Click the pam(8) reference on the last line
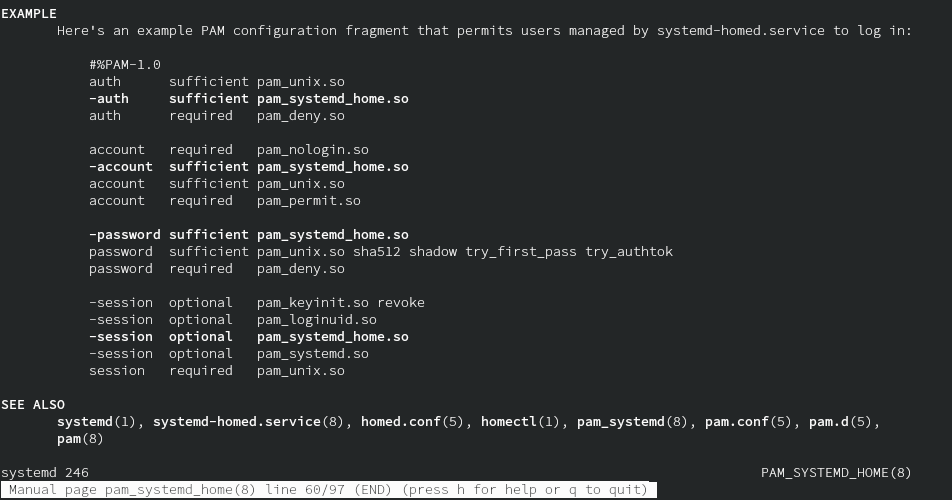The image size is (952, 500). click(80, 439)
